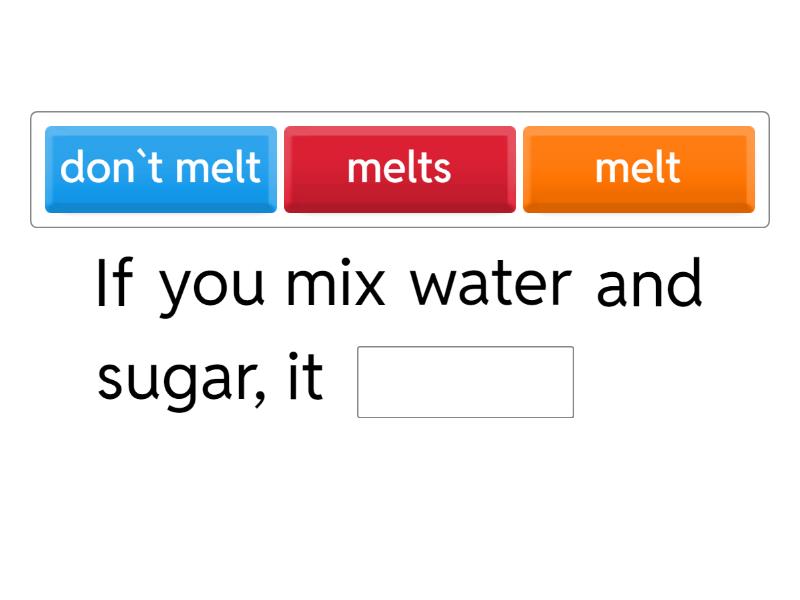This screenshot has height=600, width=800.
Task: Select the blue "don`t melt" tile
Action: [x=161, y=168]
